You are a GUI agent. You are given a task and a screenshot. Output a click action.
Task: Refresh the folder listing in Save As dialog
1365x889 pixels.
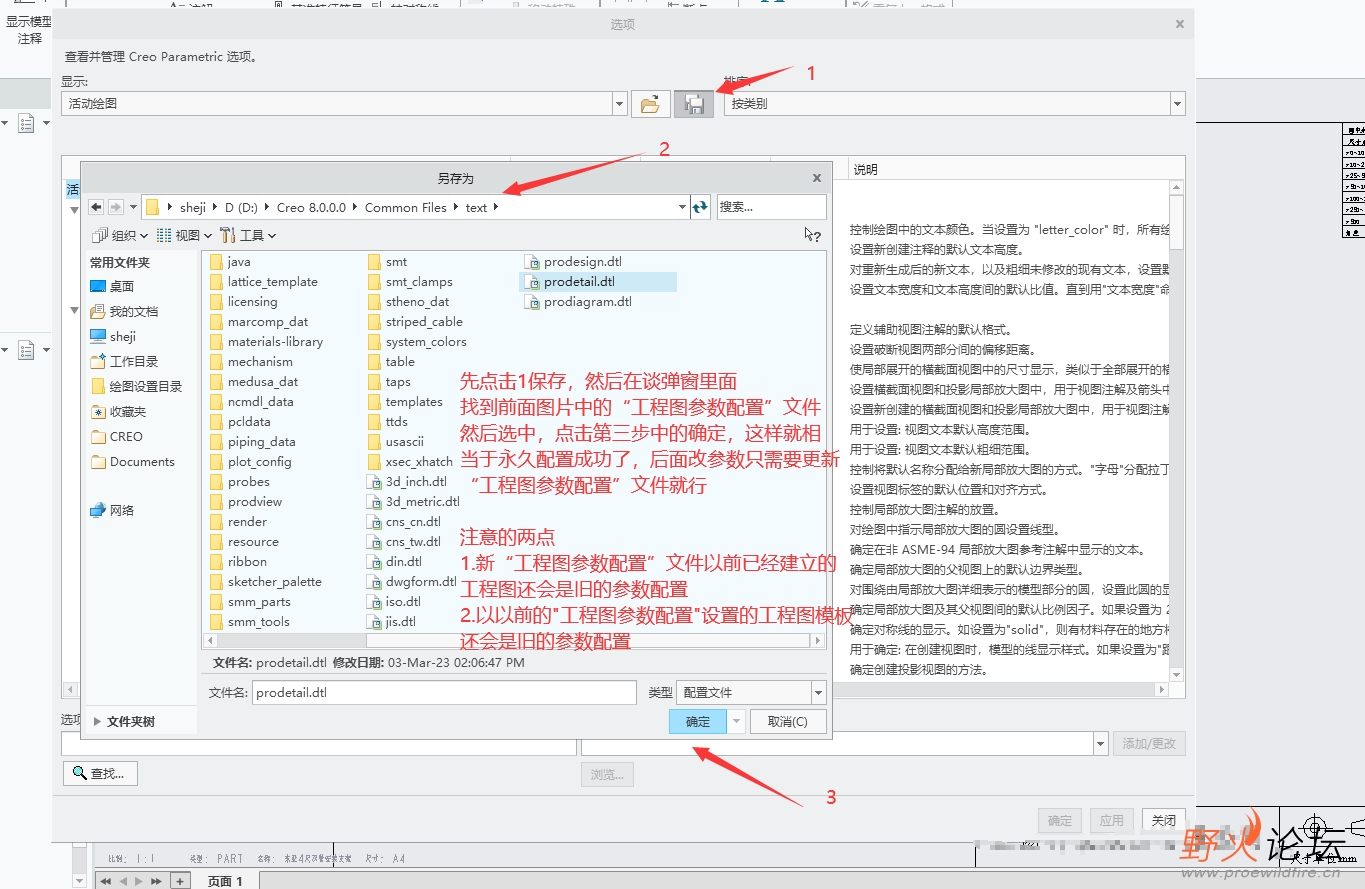700,207
